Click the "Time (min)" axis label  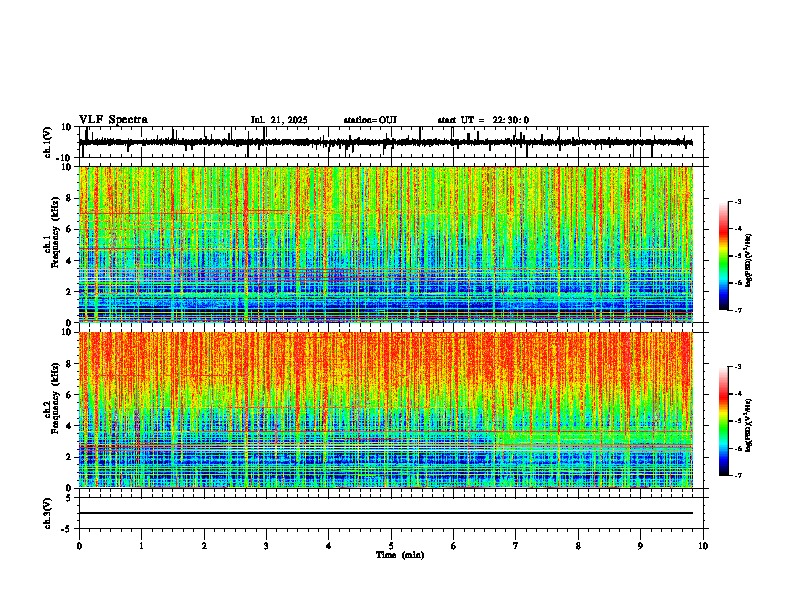(x=400, y=555)
